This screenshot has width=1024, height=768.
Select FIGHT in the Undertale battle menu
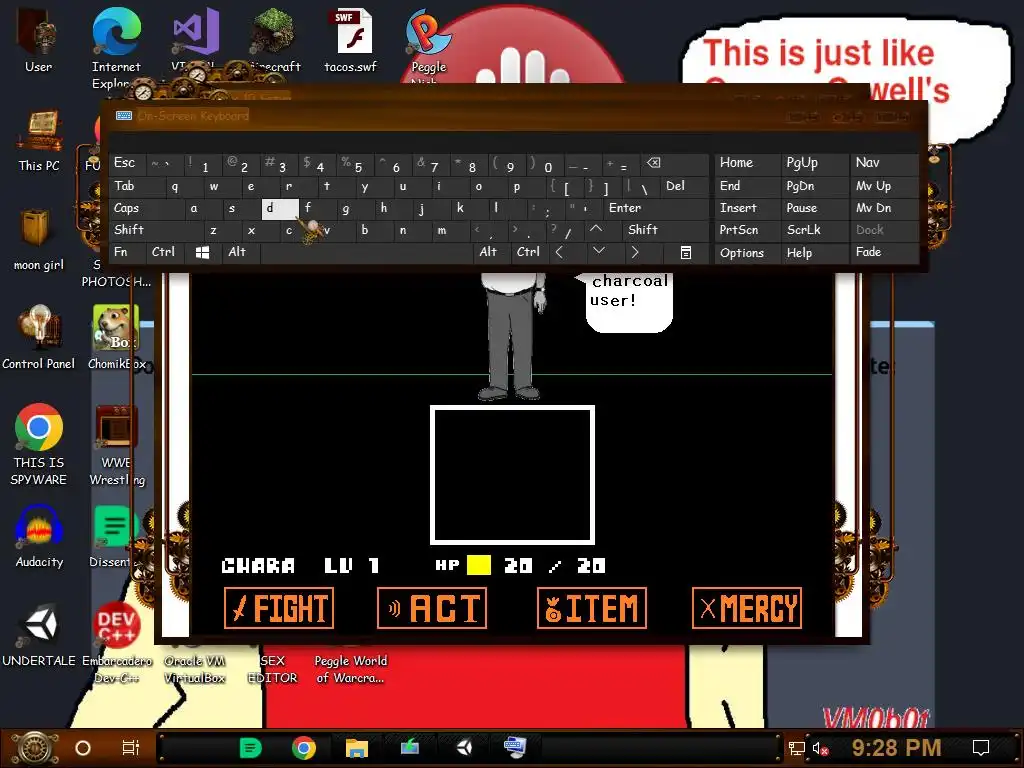click(279, 608)
